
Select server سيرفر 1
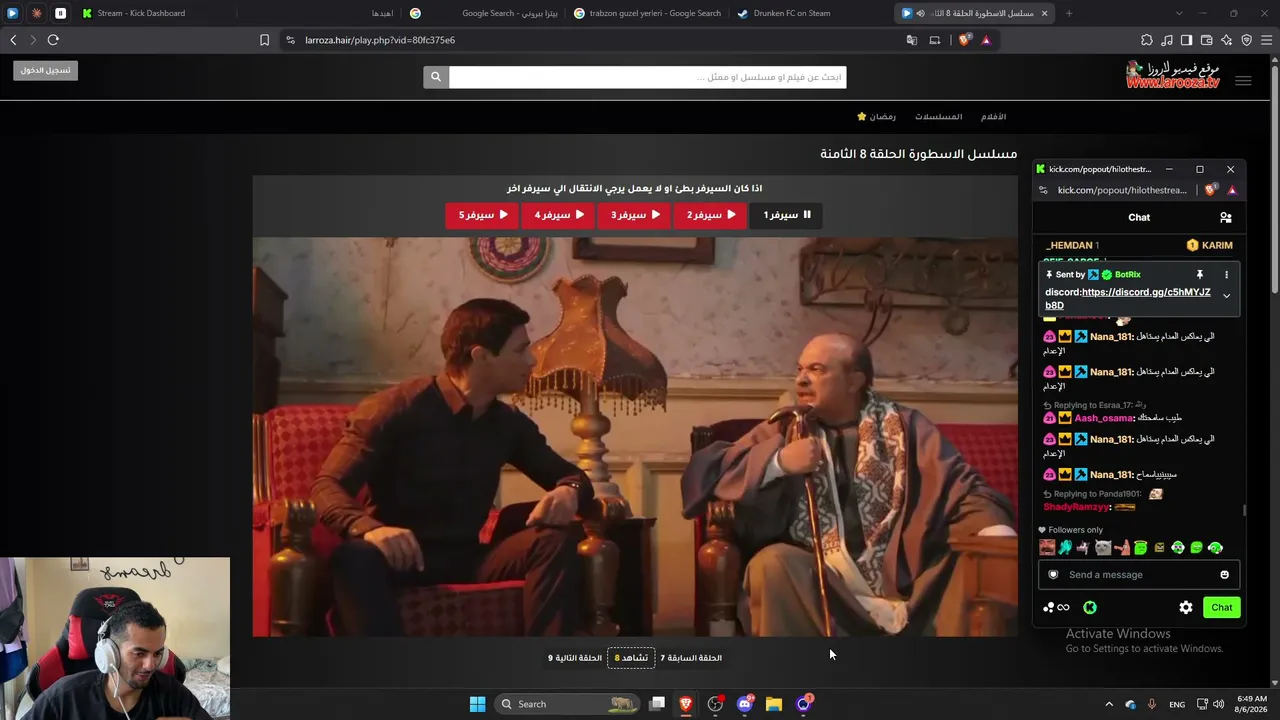(x=787, y=215)
